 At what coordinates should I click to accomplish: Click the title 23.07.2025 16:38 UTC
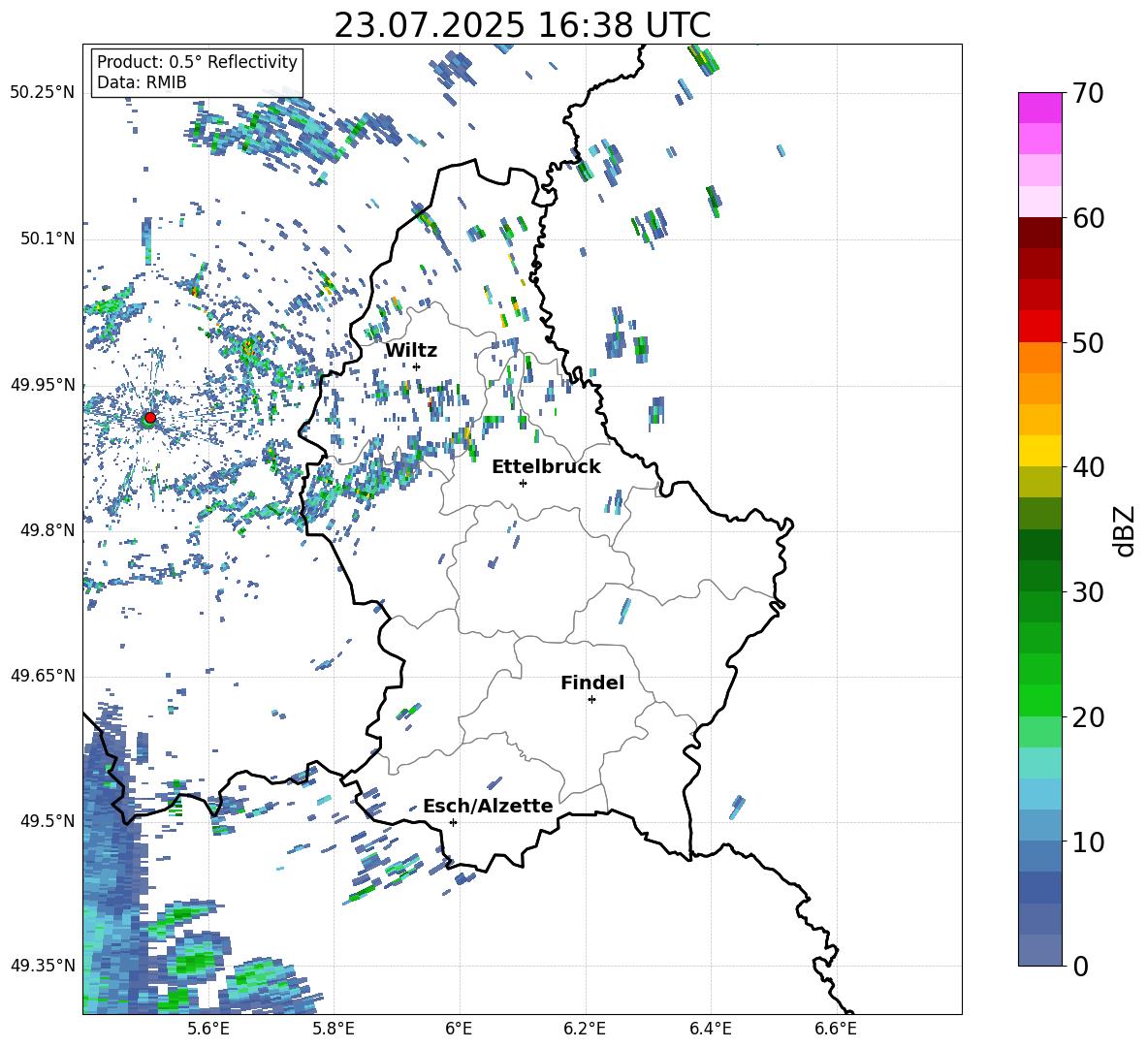coord(523,25)
